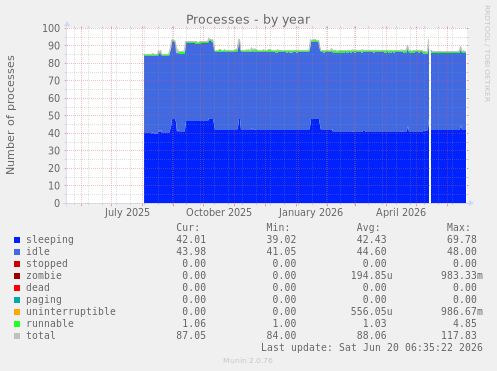The width and height of the screenshot is (497, 371).
Task: Click the 'dead' legend label
Action: [x=38, y=287]
